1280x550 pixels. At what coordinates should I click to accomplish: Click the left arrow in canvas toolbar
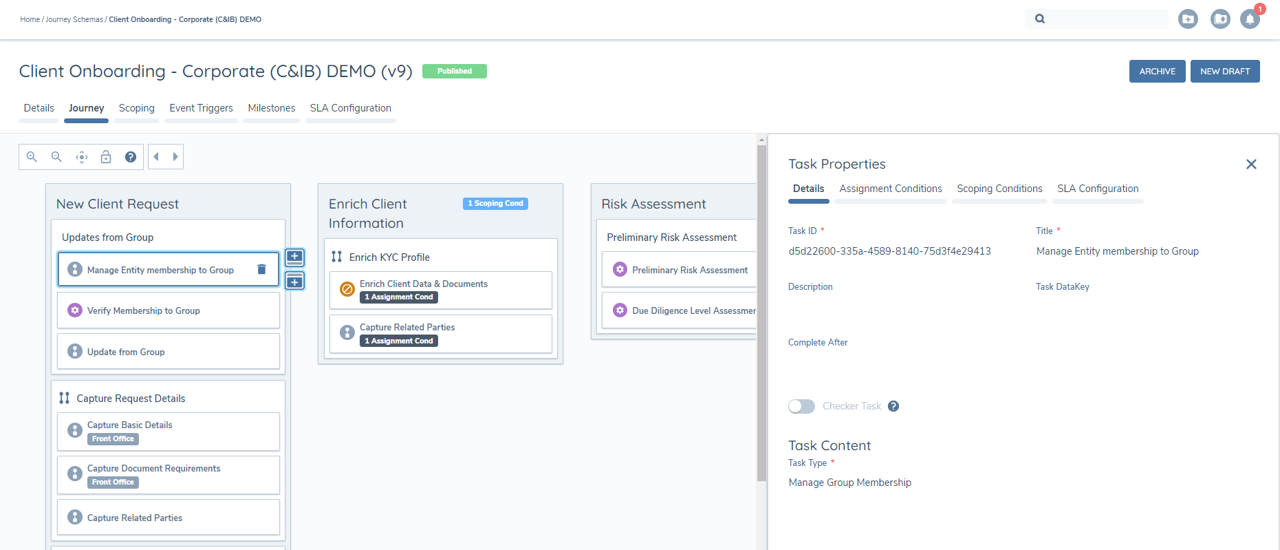click(x=156, y=157)
